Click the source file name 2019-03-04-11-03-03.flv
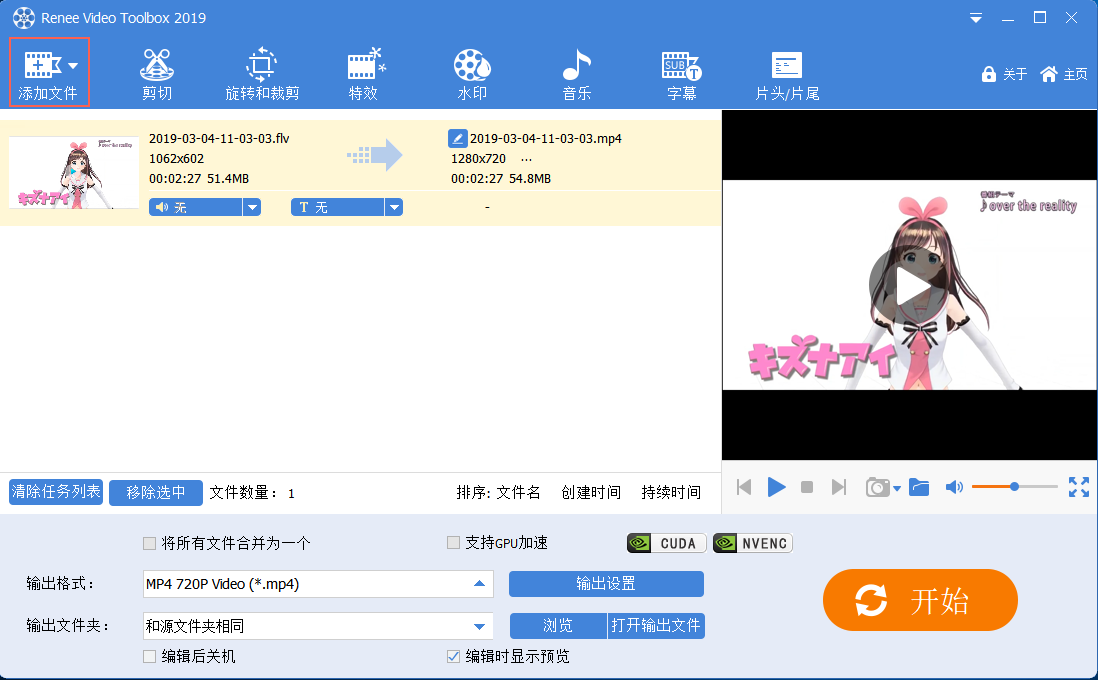The height and width of the screenshot is (680, 1098). coord(219,139)
